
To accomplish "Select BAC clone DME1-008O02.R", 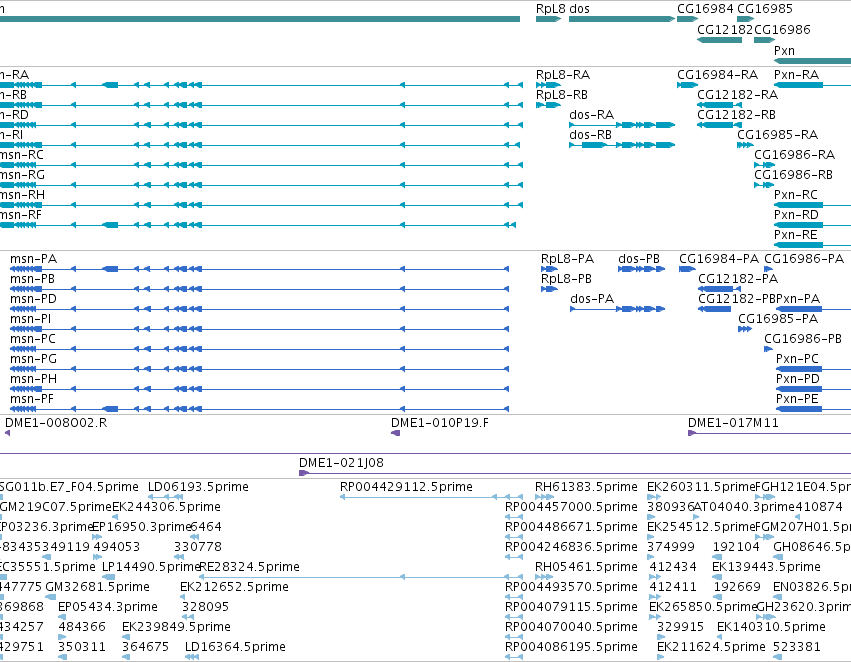I will point(56,423).
